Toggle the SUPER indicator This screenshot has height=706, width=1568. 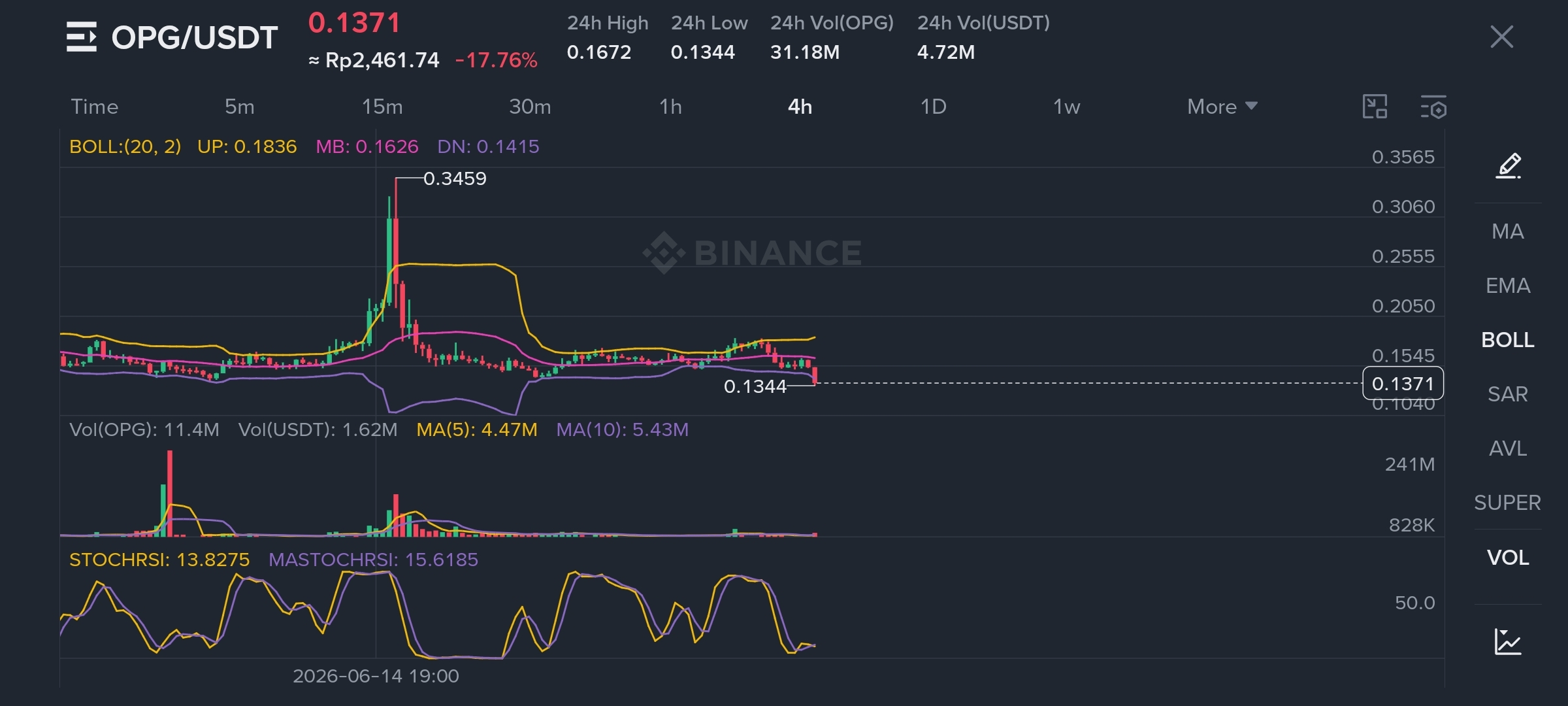[x=1508, y=503]
